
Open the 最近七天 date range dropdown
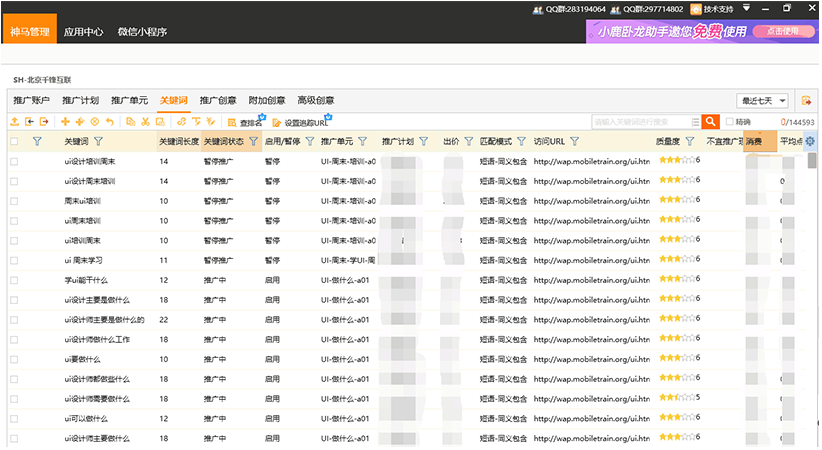(x=763, y=100)
